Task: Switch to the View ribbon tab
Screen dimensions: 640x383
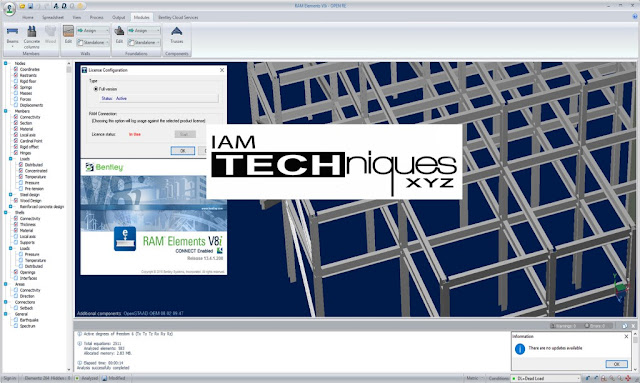Action: pos(76,18)
